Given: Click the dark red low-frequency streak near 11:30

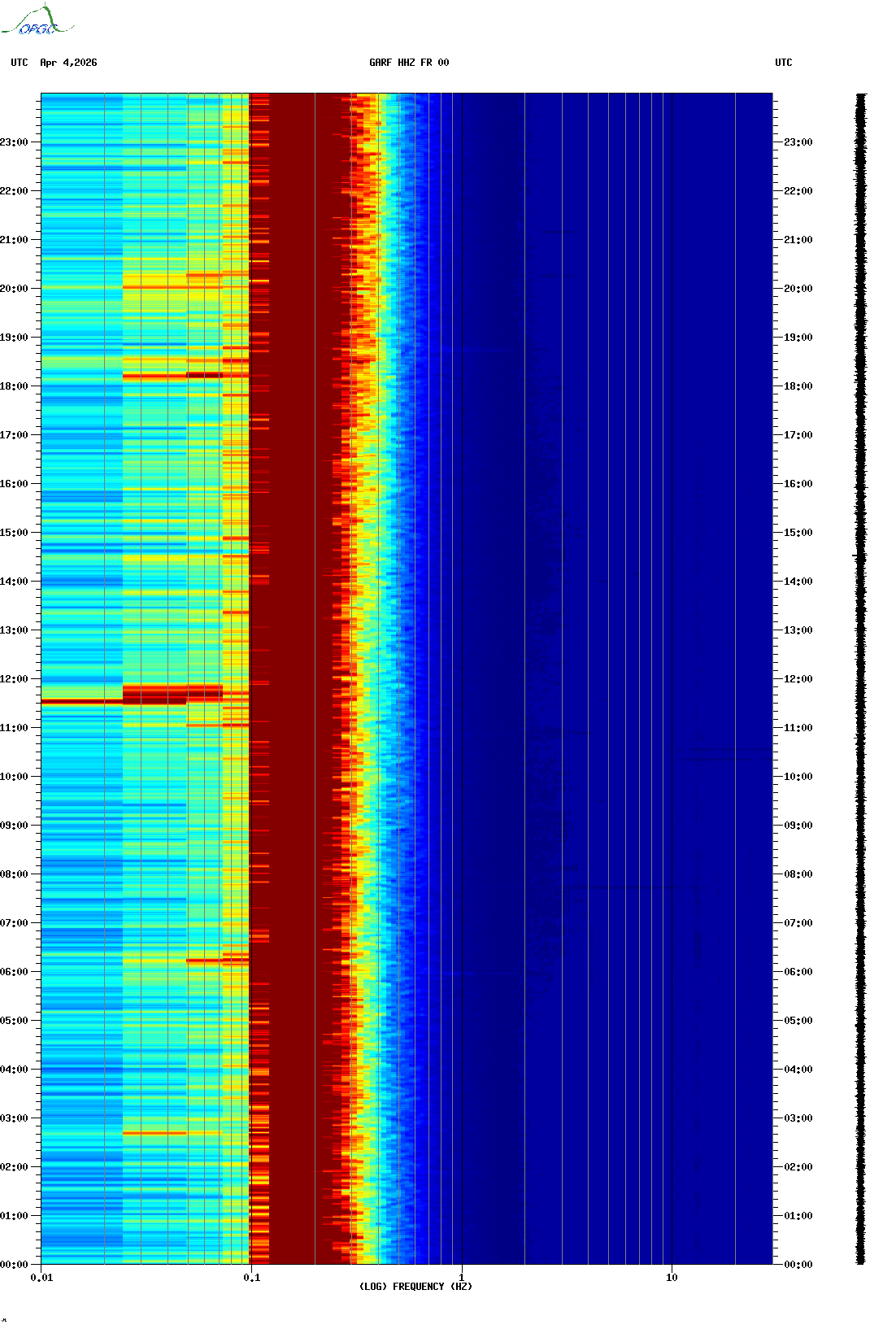Looking at the screenshot, I should pos(81,701).
